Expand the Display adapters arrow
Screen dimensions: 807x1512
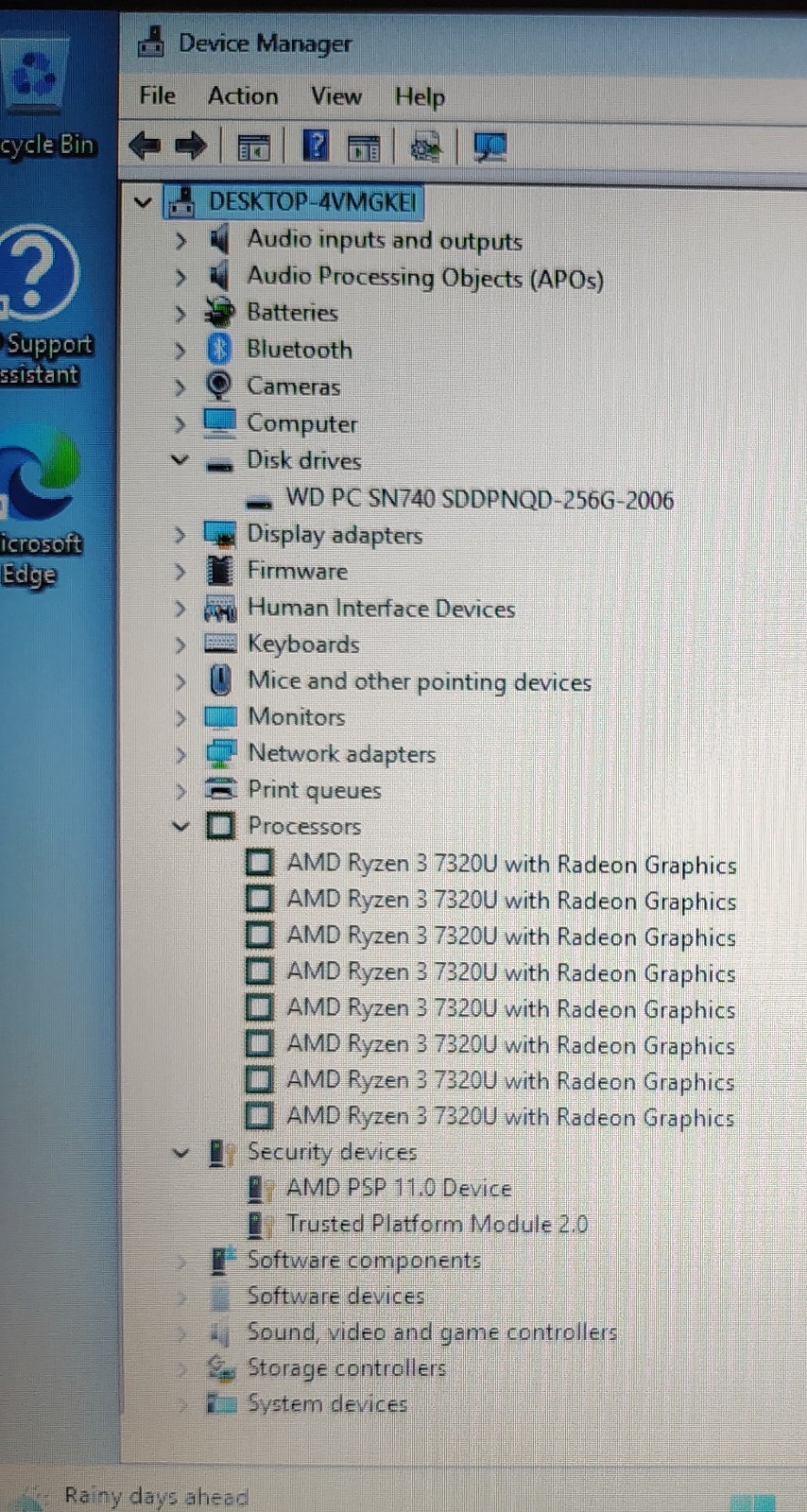[x=180, y=535]
